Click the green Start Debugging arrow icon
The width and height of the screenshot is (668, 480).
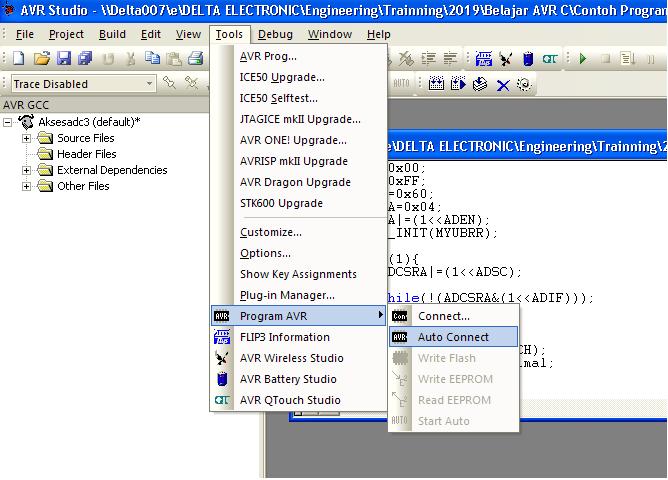point(583,59)
